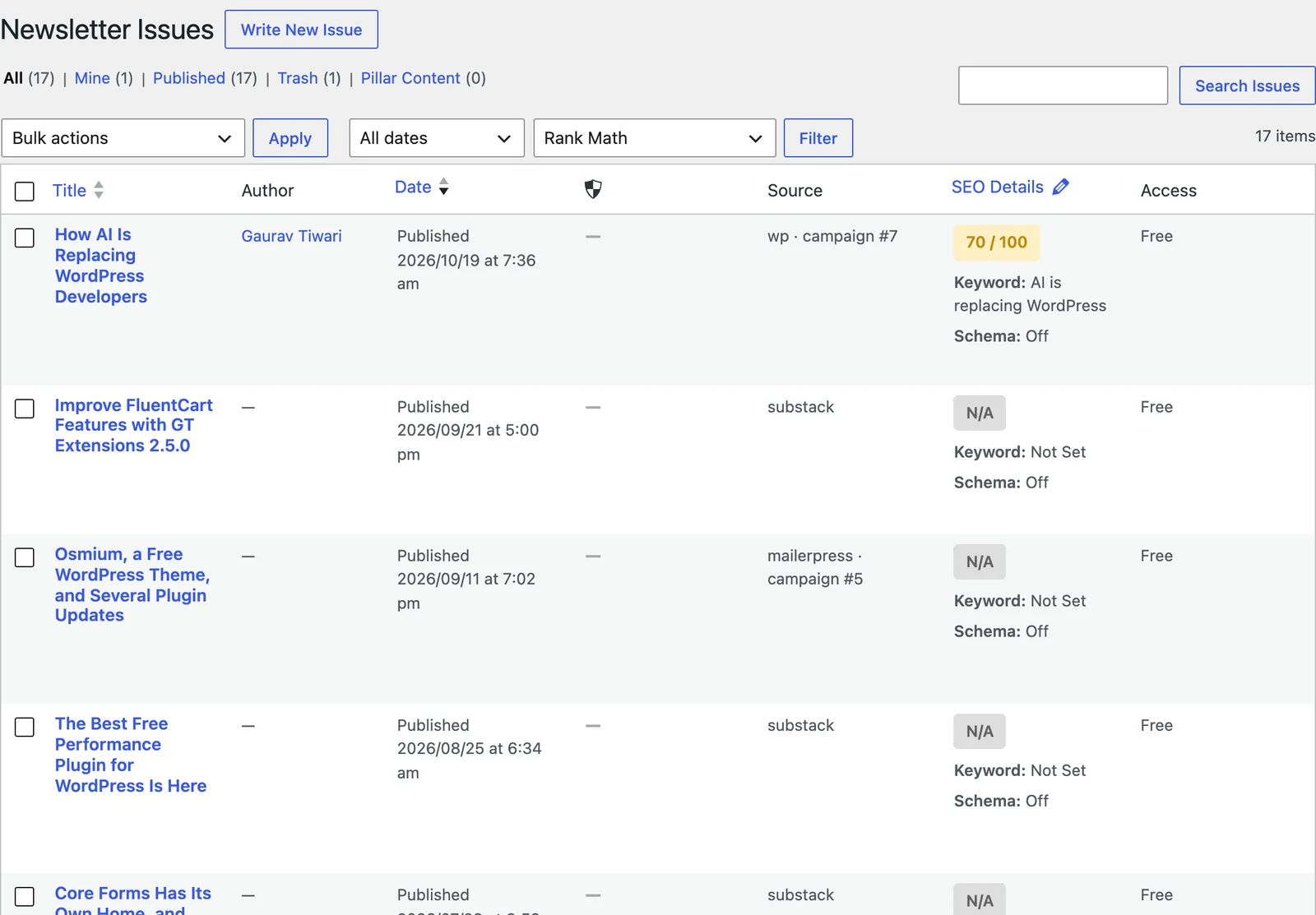The width and height of the screenshot is (1316, 915).
Task: Click N/A badge in Osmium row
Action: pos(980,561)
